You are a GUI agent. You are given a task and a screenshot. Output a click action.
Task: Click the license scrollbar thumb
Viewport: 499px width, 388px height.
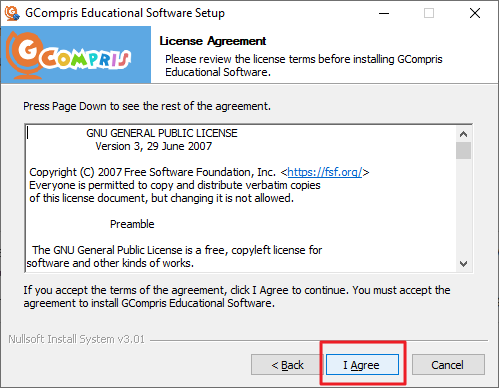point(463,151)
